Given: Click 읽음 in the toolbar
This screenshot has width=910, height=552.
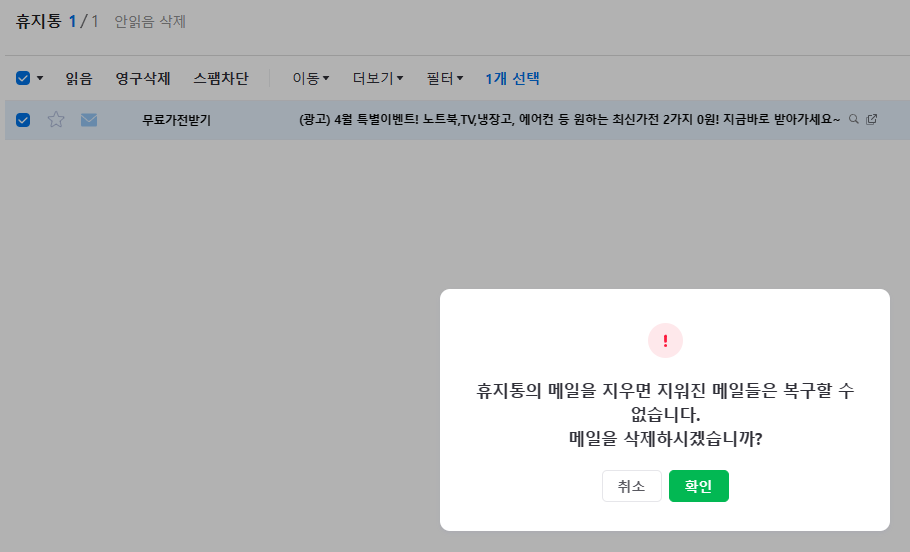Looking at the screenshot, I should tap(79, 78).
